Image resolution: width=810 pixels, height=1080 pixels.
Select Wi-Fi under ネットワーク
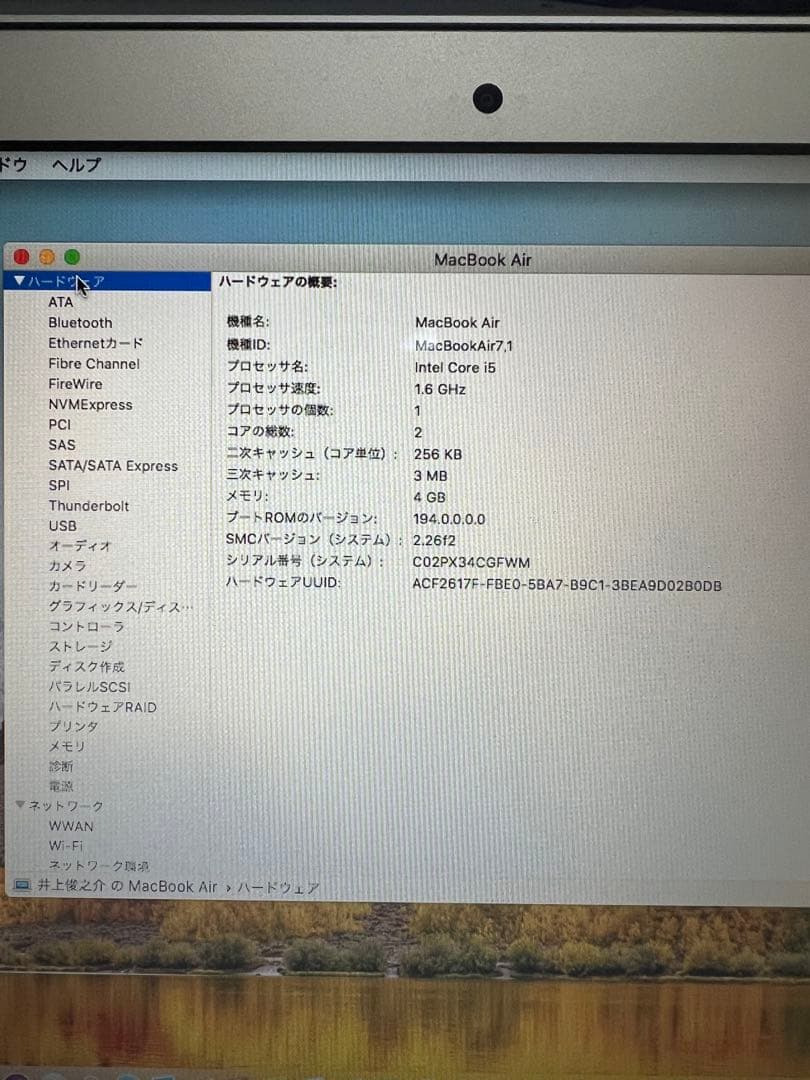pyautogui.click(x=65, y=845)
